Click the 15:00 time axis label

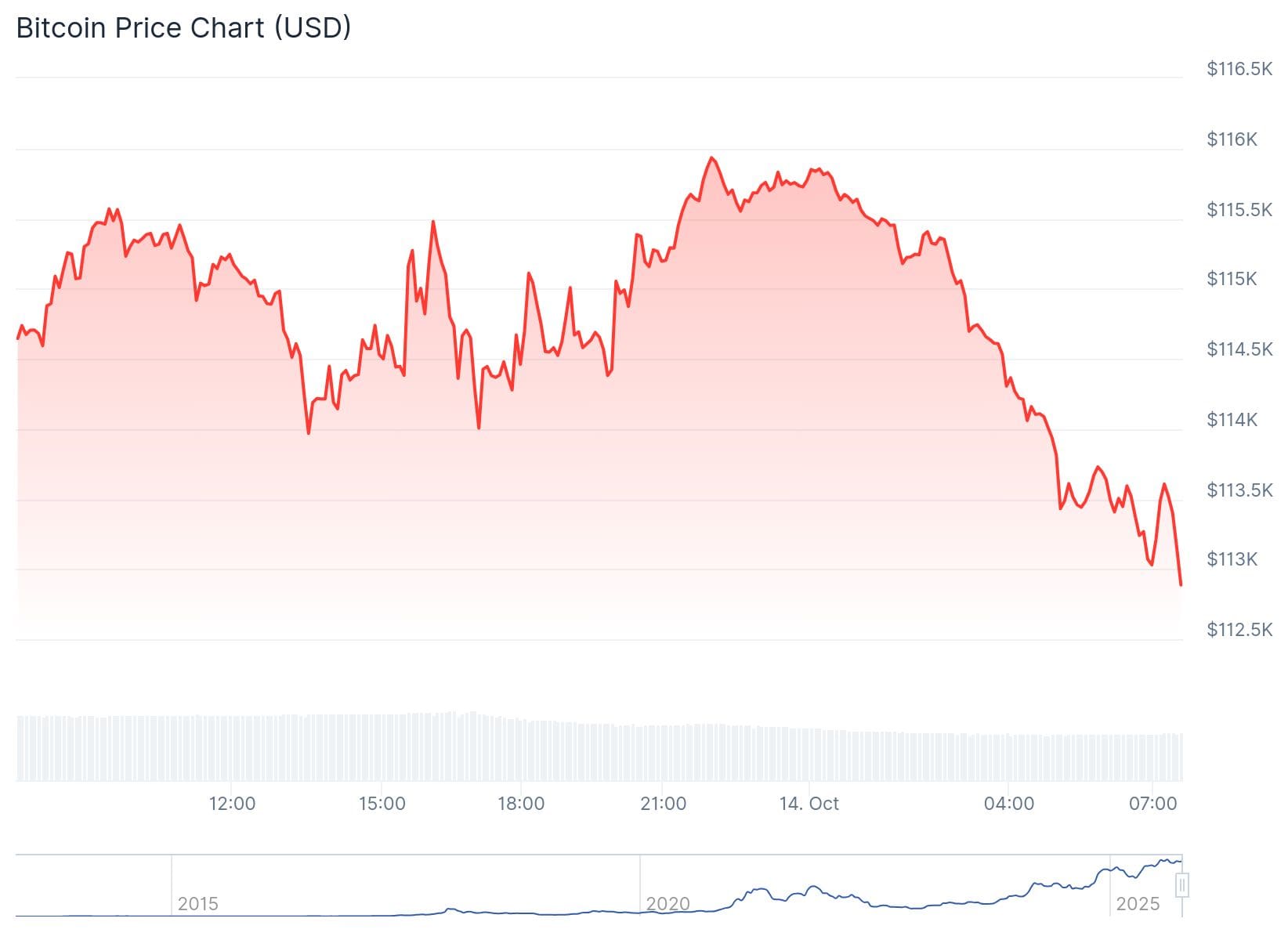(382, 804)
